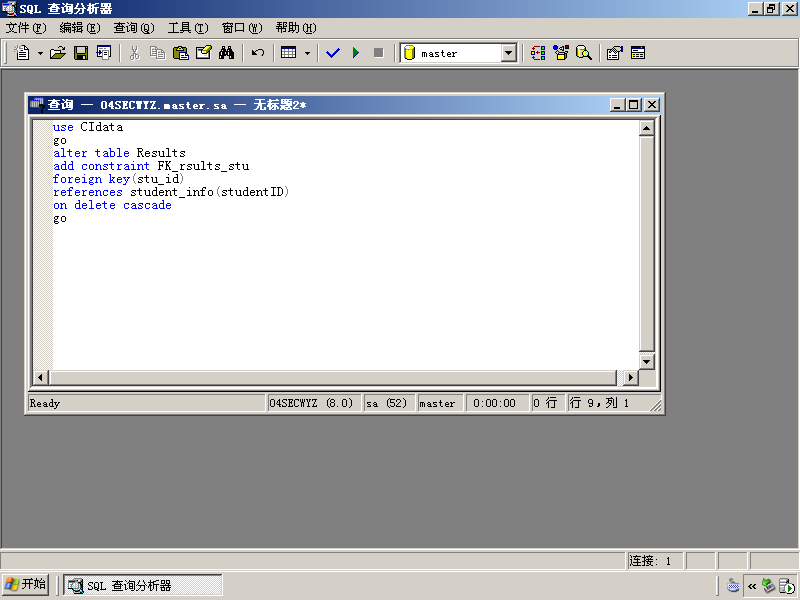Click the SQL 查询分析器 taskbar button
Screen dimensions: 800x600
coord(142,585)
